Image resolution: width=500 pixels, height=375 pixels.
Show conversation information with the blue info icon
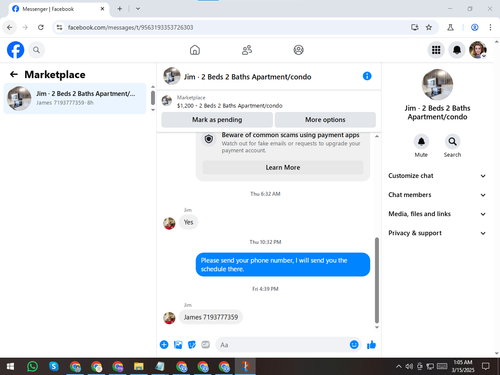coord(367,76)
